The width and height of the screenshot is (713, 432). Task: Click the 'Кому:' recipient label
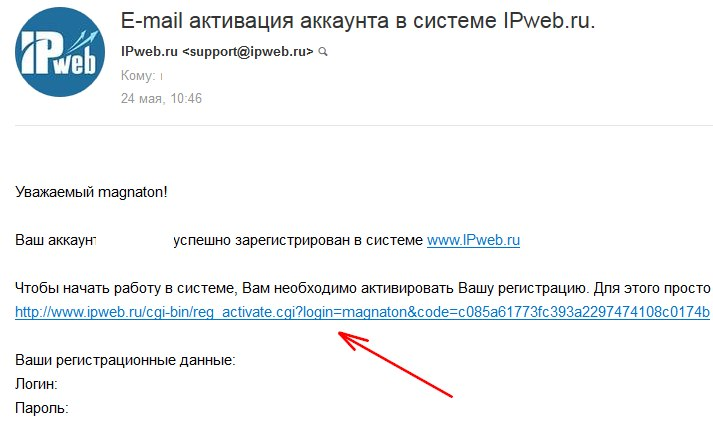pyautogui.click(x=138, y=75)
